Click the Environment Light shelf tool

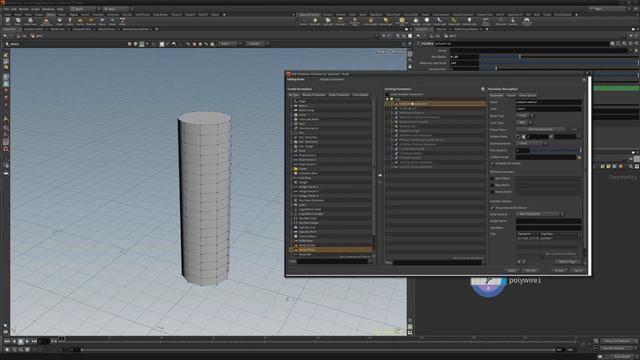[x=402, y=20]
